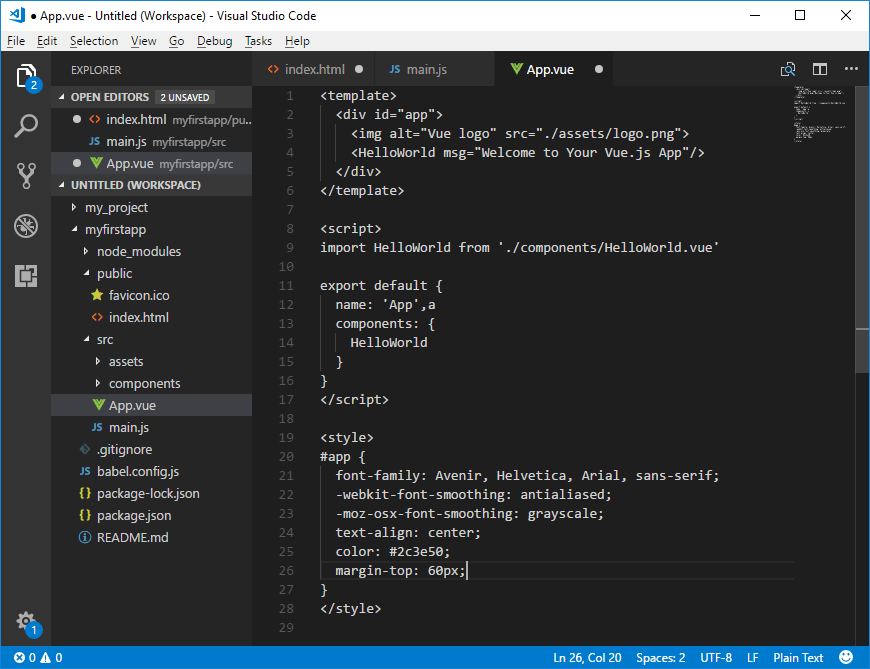Screen dimensions: 870x669
Task: Select the App.vue editor tab
Action: pyautogui.click(x=554, y=69)
